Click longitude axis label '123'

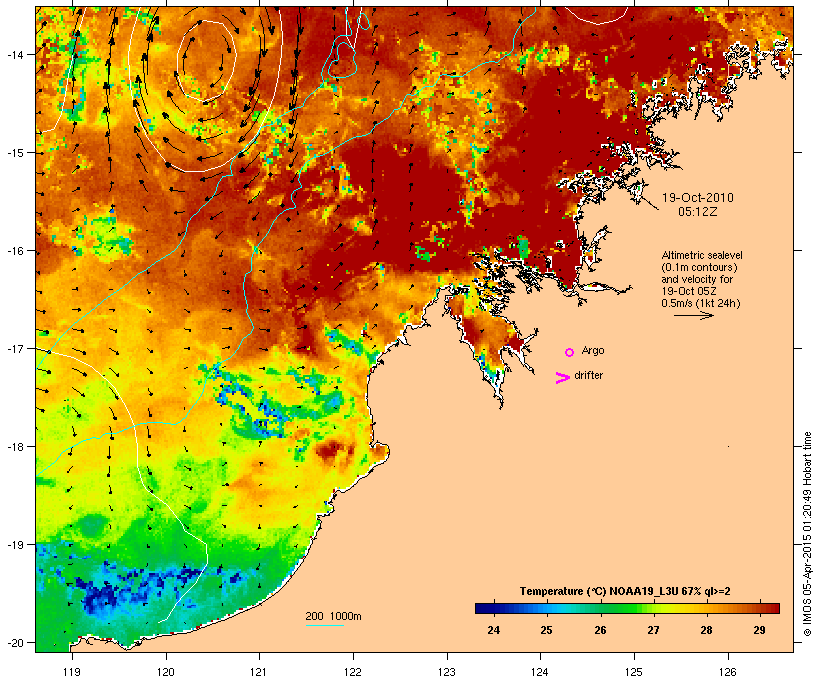point(447,672)
